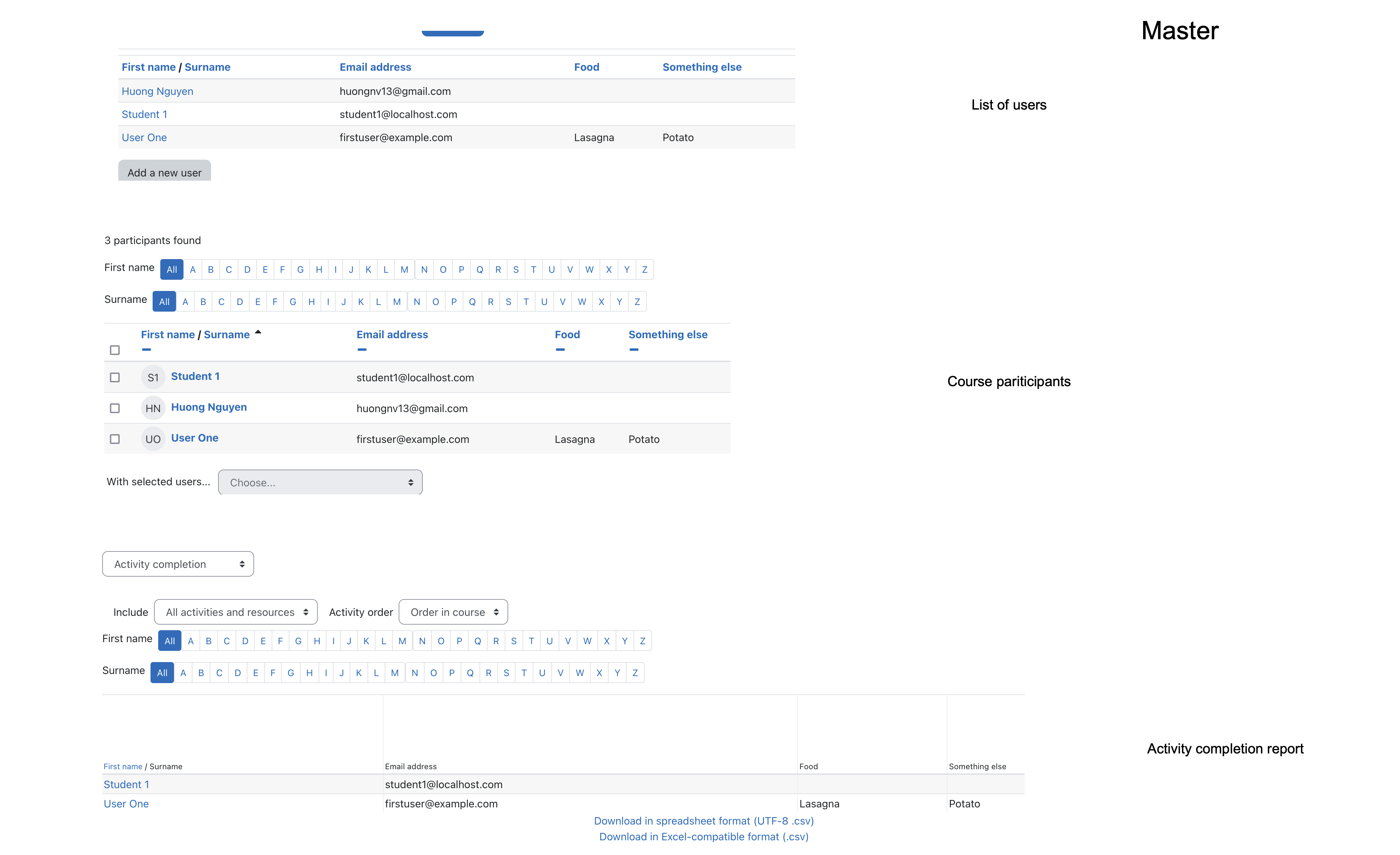Click the S1 avatar of Student 1

(x=153, y=377)
